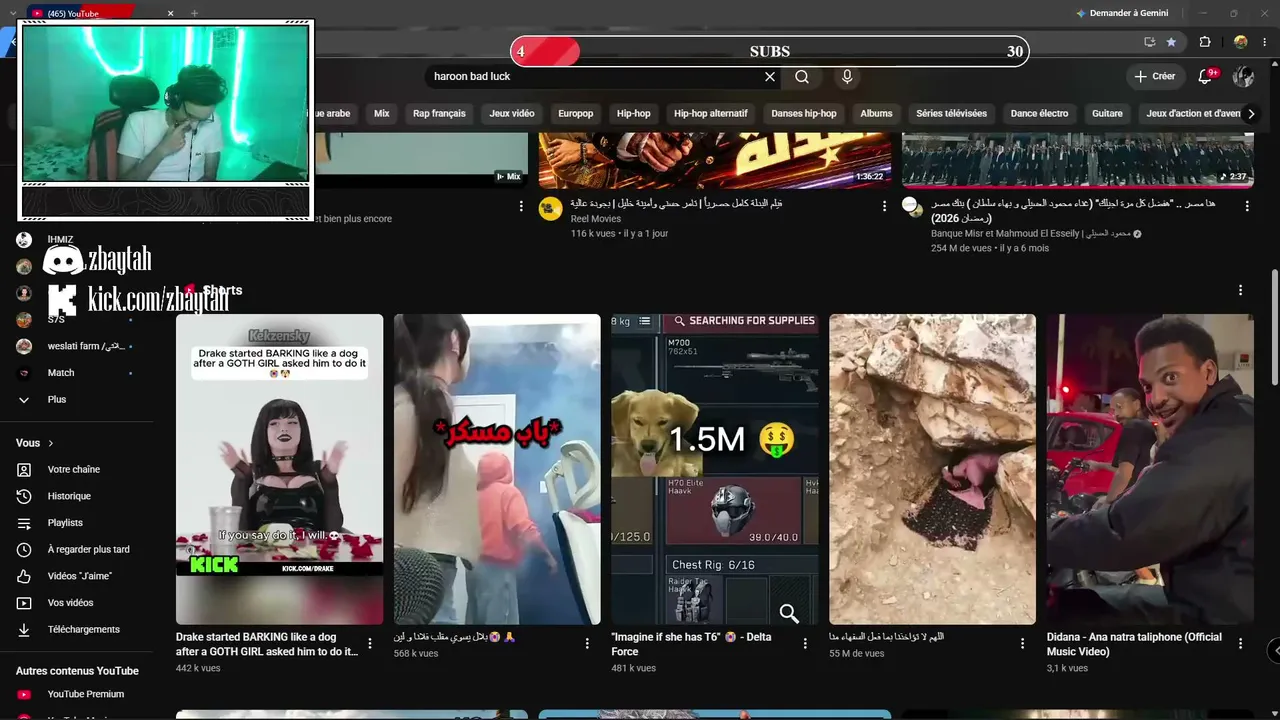
Task: Open the Shorts shelf three-dot menu
Action: click(x=1241, y=290)
